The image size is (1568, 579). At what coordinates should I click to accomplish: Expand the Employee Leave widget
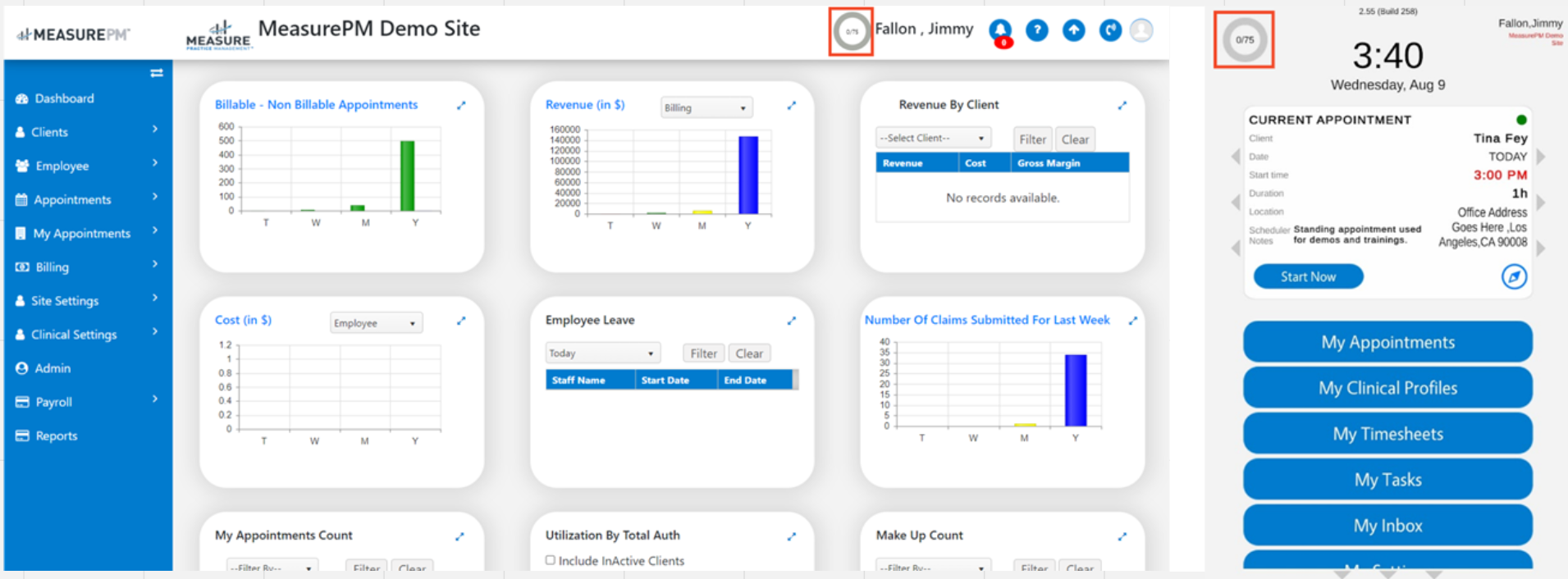click(x=792, y=321)
